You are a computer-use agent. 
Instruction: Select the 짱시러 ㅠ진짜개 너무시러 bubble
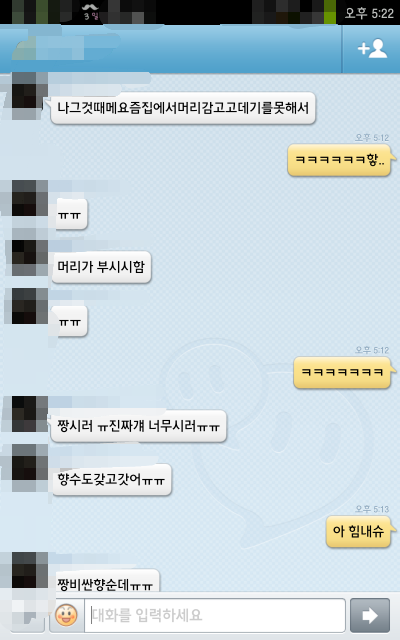coord(138,426)
